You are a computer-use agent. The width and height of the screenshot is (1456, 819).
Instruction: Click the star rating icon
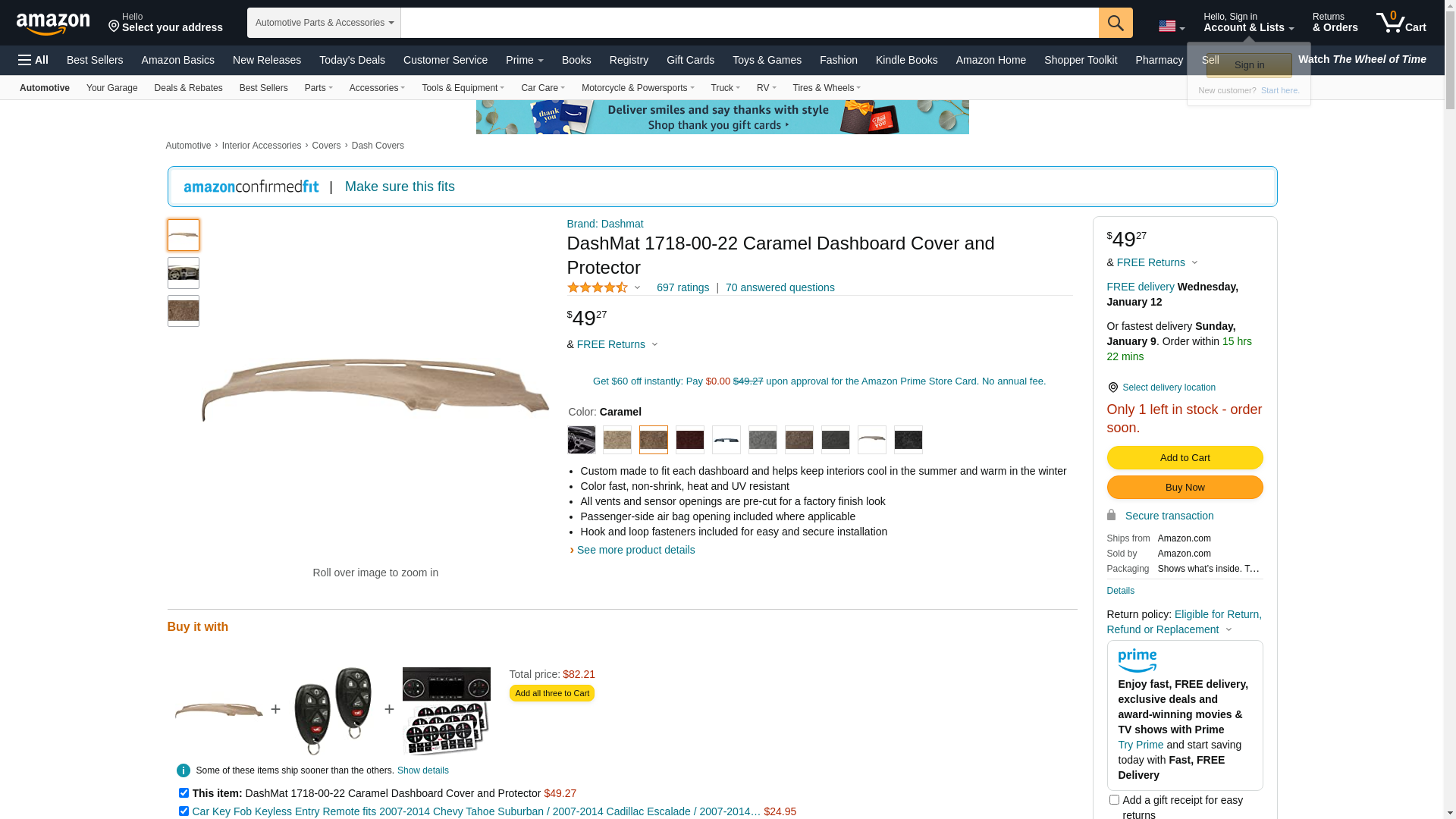tap(598, 287)
